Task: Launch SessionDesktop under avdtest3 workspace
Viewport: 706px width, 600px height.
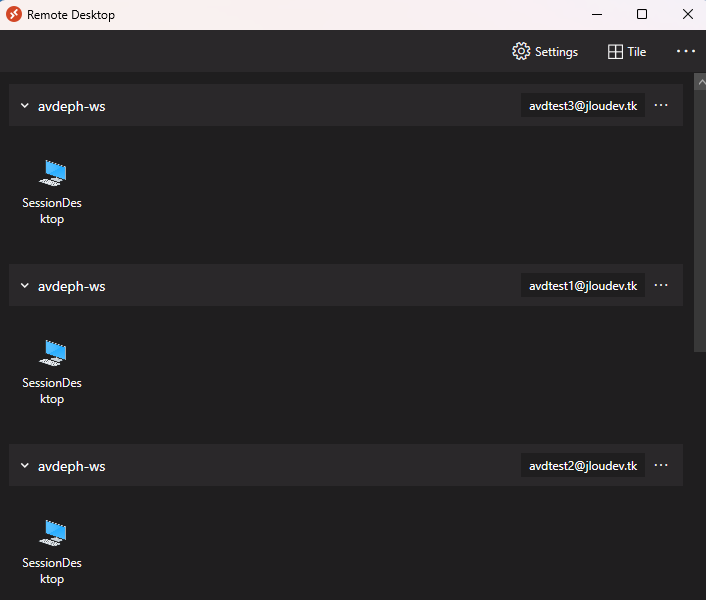Action: click(52, 192)
